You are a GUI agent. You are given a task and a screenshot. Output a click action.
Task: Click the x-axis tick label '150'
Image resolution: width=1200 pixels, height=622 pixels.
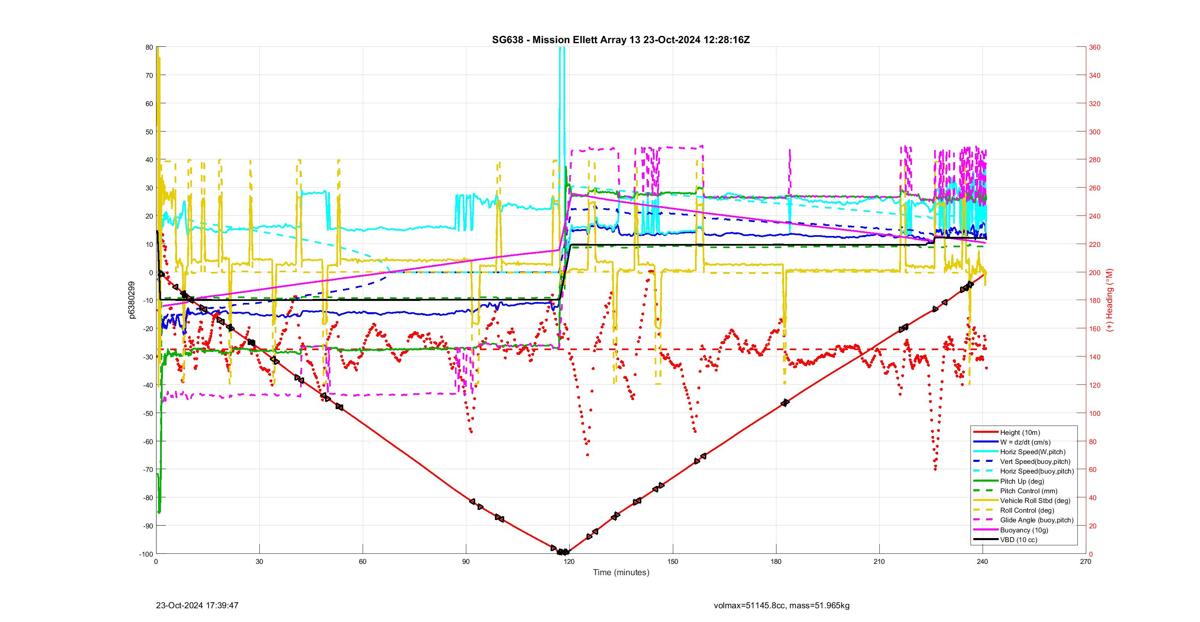[x=673, y=562]
